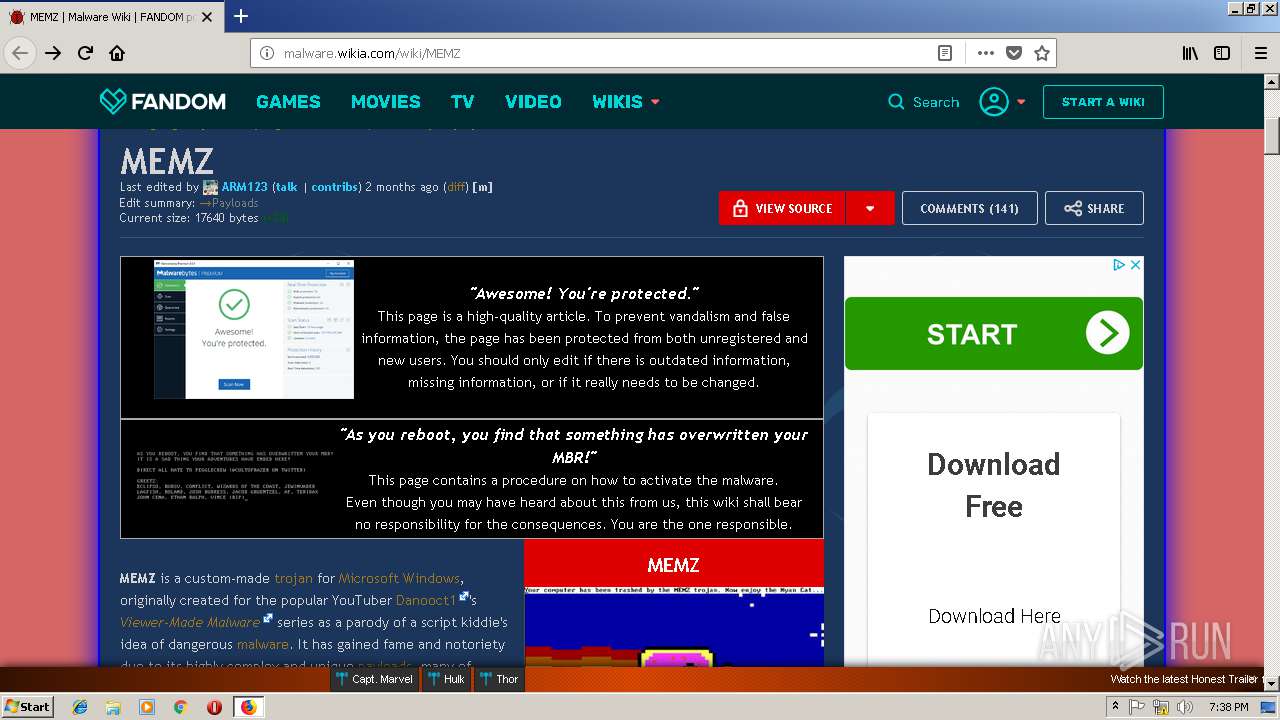
Task: Open ARM123 user profile link
Action: (244, 187)
